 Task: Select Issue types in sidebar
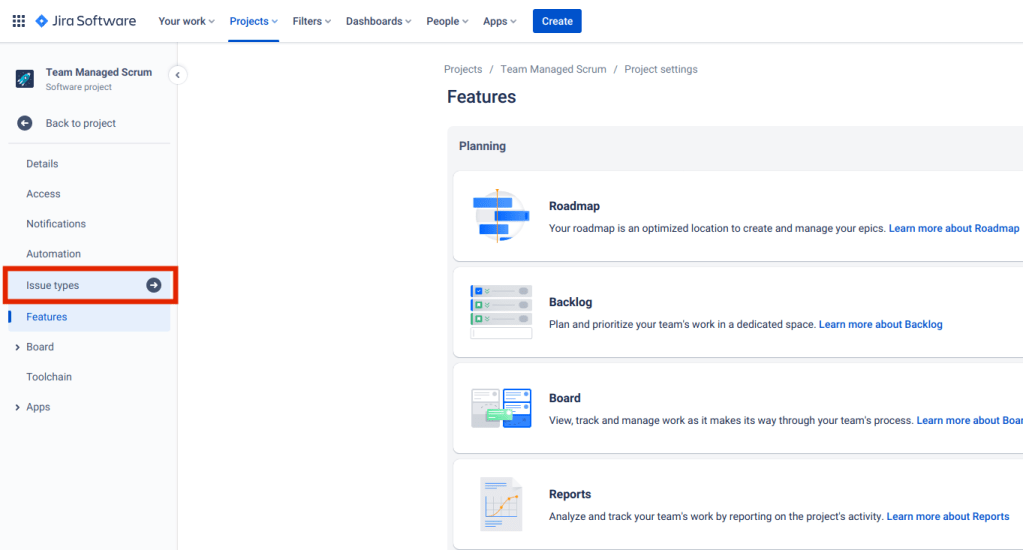tap(89, 285)
